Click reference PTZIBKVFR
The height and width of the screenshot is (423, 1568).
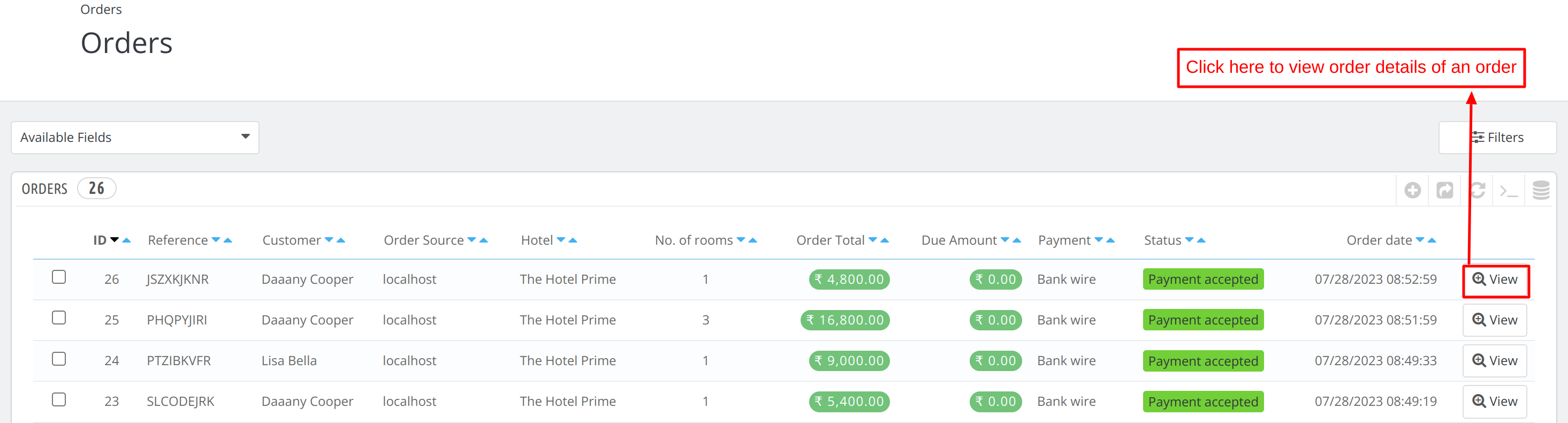[179, 361]
